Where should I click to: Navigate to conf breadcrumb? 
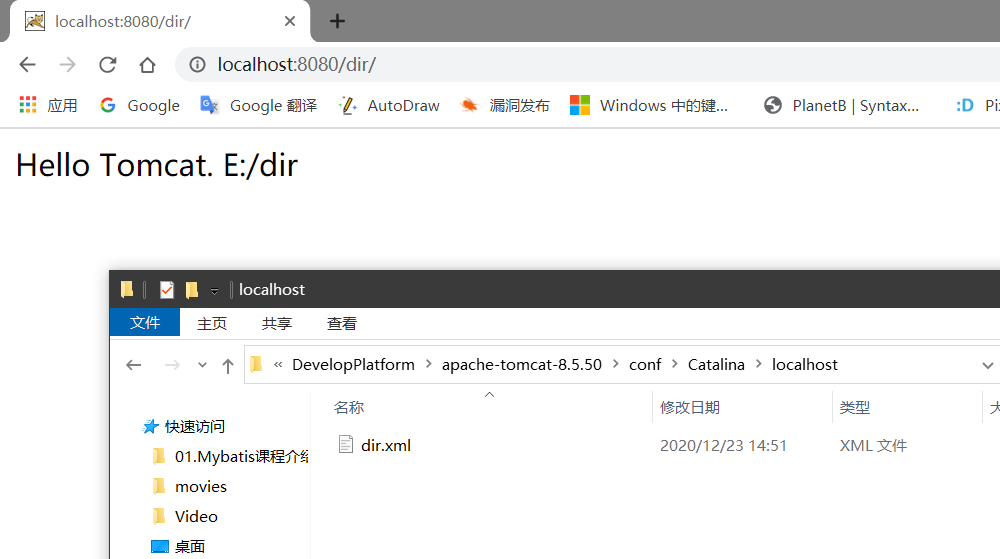pos(645,365)
